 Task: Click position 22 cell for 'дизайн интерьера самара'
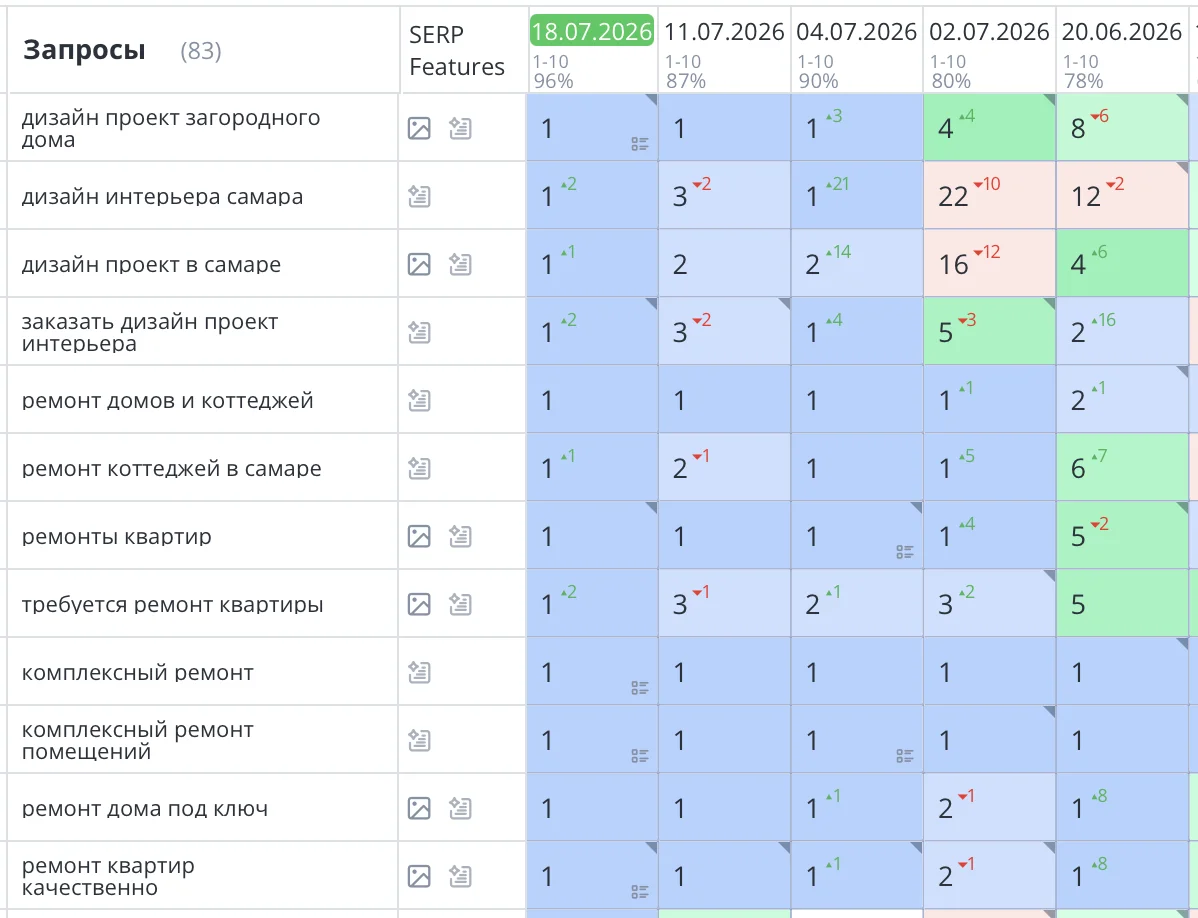[989, 196]
